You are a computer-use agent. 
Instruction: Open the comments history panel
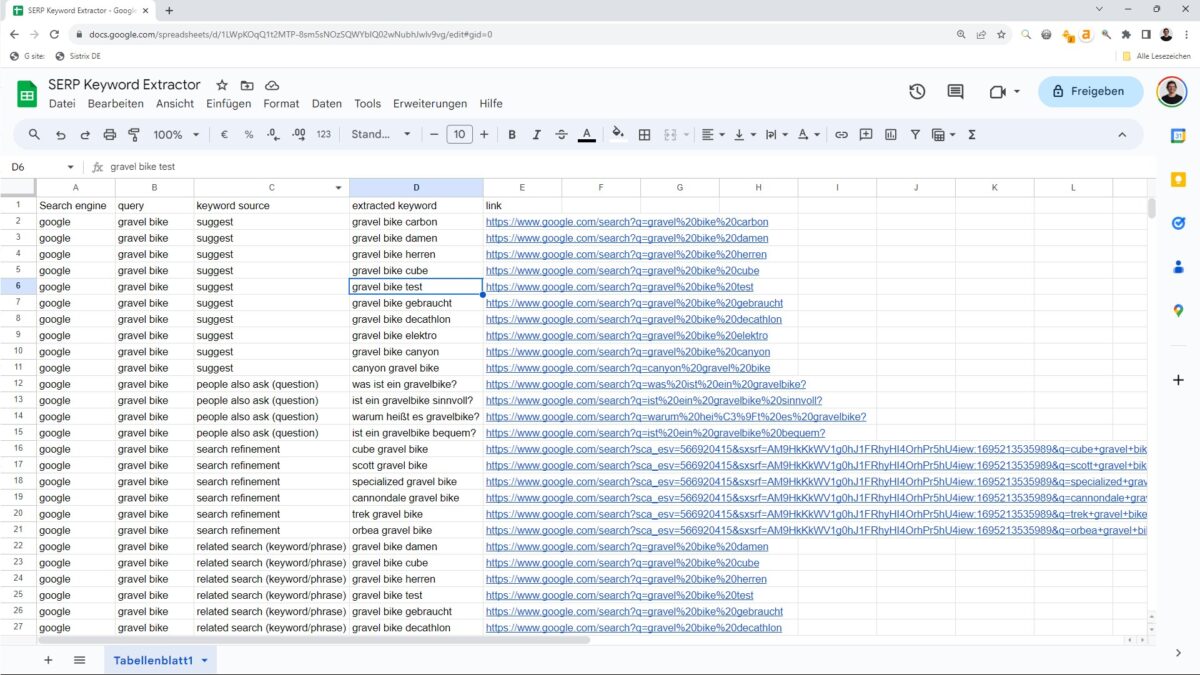[x=955, y=91]
